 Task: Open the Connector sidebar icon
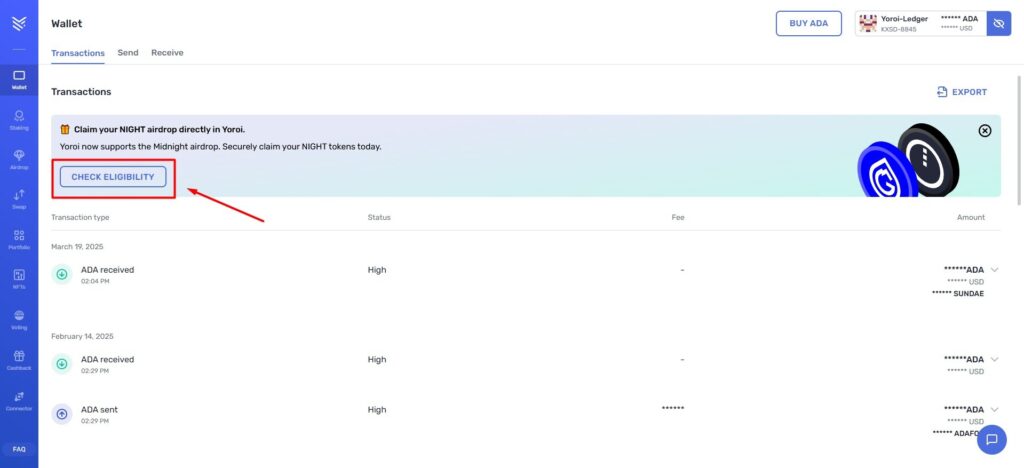click(19, 400)
